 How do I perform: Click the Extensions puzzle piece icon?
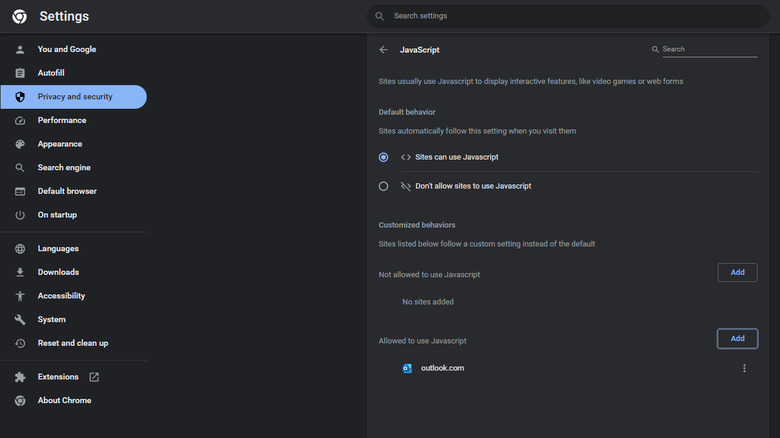[20, 377]
